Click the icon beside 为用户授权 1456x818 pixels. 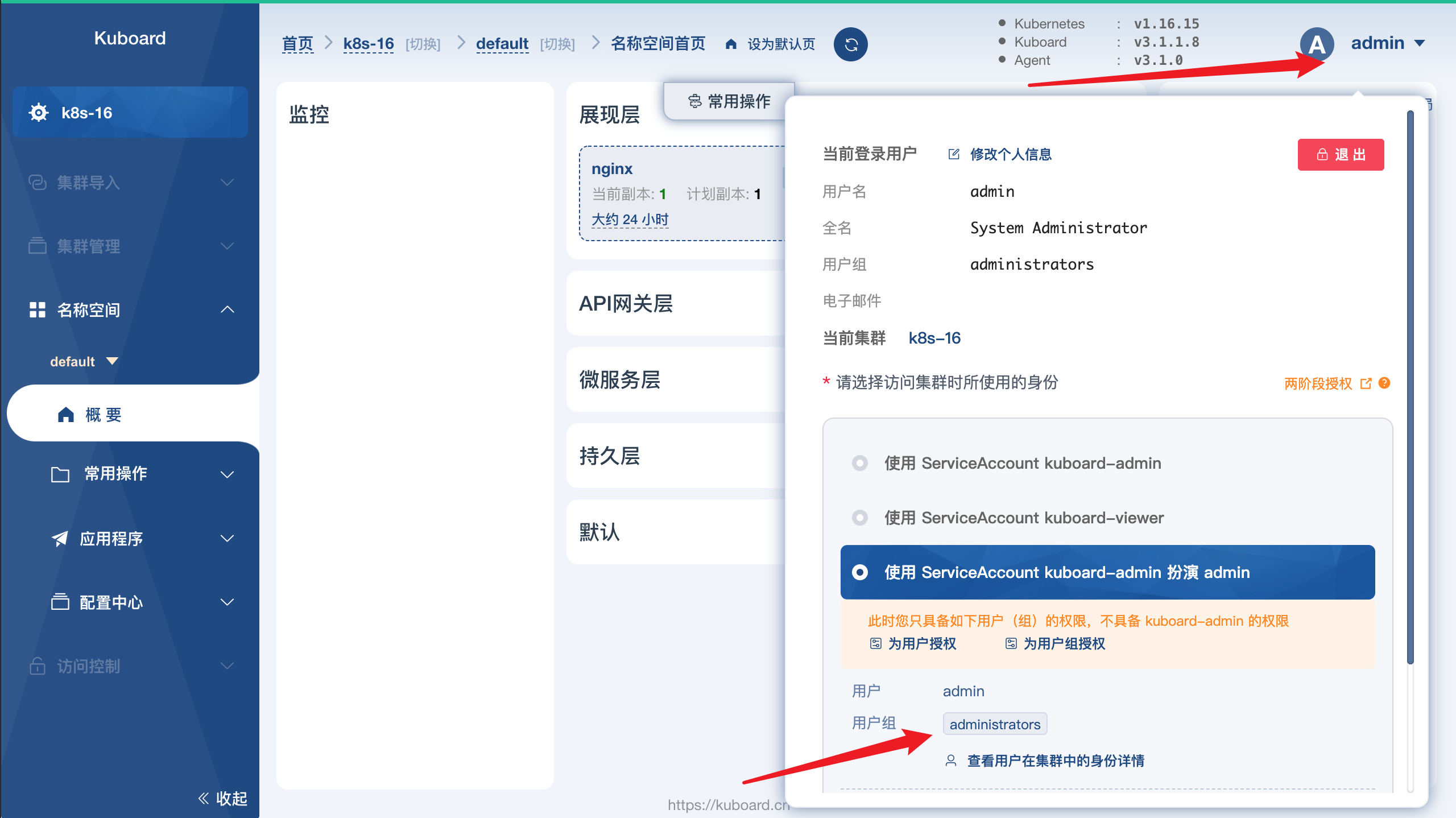876,643
